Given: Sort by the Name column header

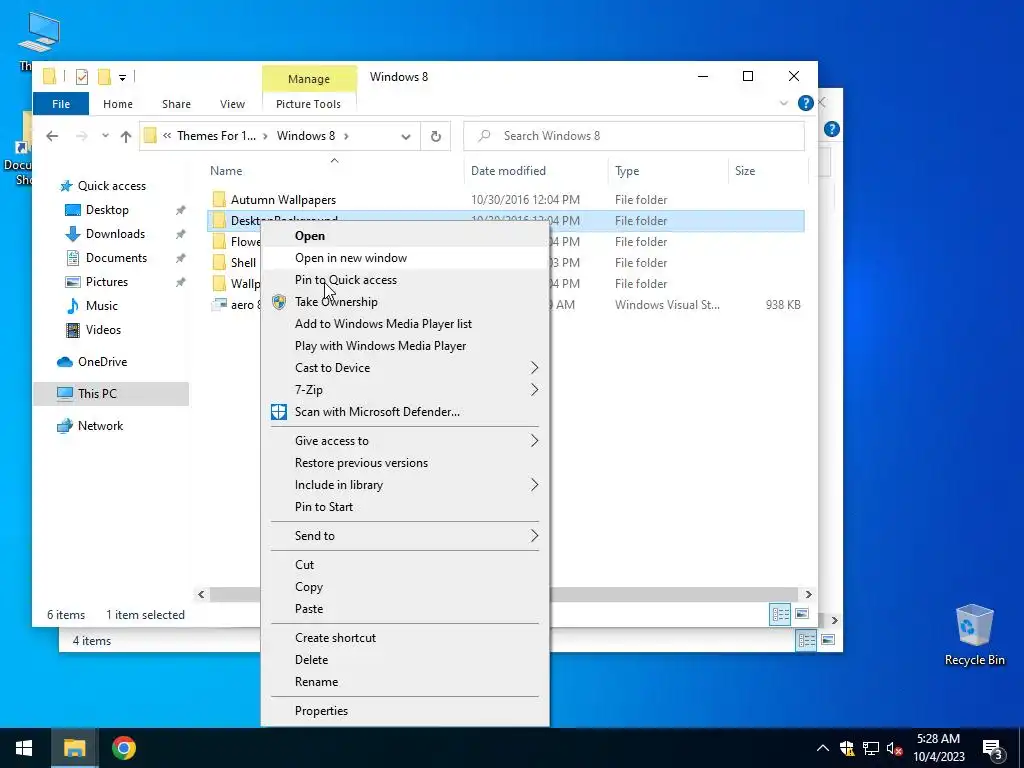Looking at the screenshot, I should (x=226, y=170).
